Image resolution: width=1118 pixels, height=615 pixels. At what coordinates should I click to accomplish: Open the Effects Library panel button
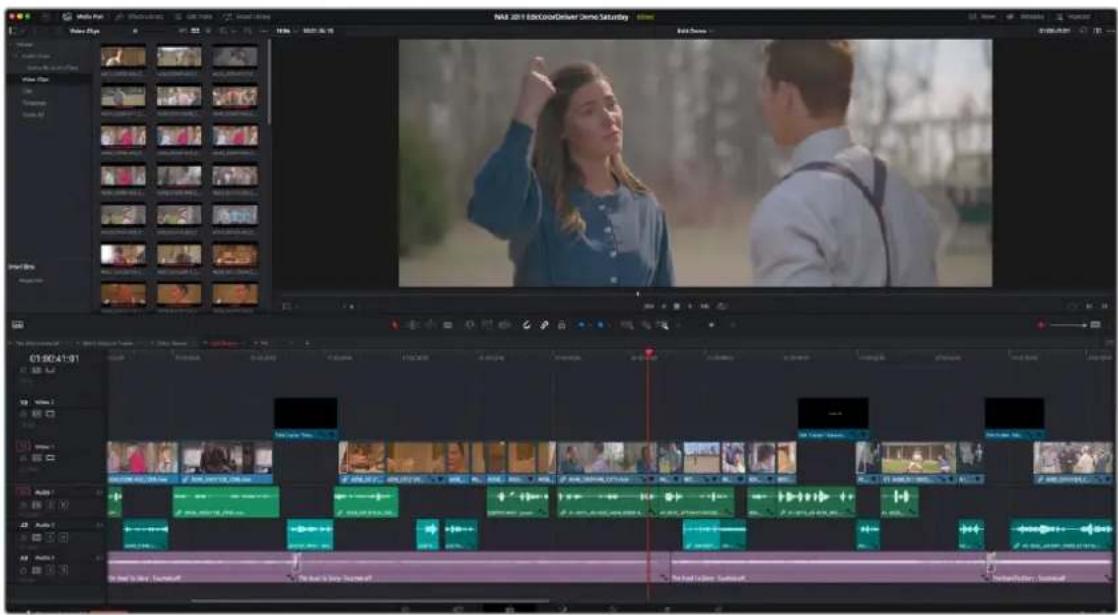click(141, 16)
